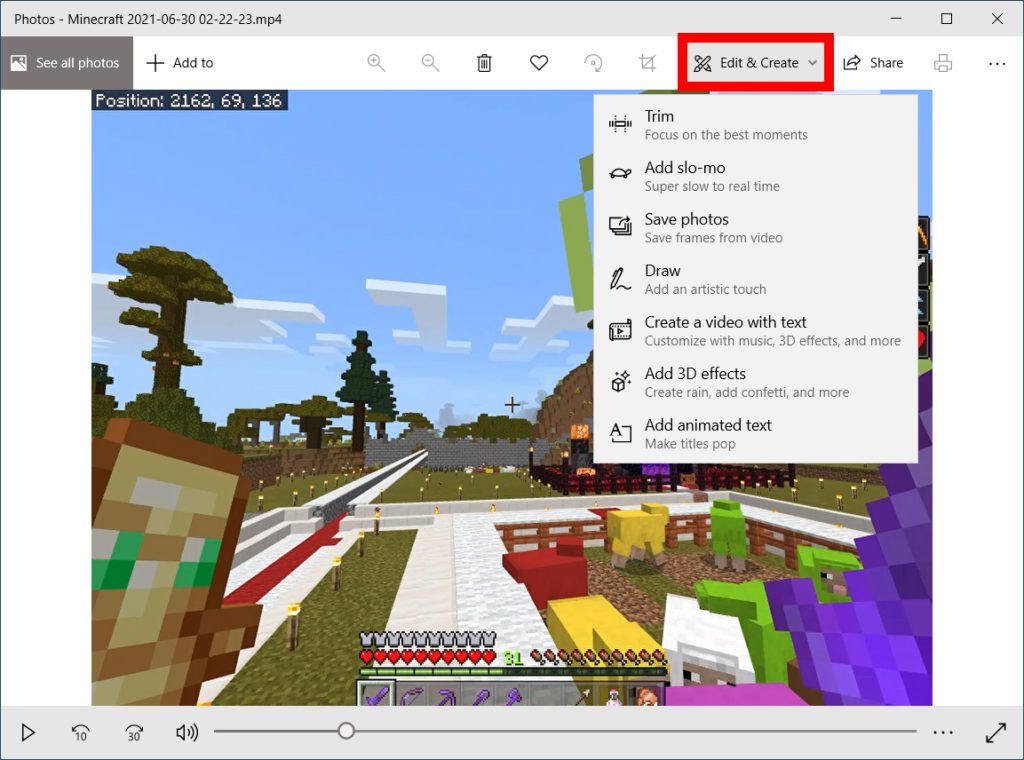This screenshot has width=1024, height=760.
Task: Select Create a video with text
Action: [x=755, y=330]
